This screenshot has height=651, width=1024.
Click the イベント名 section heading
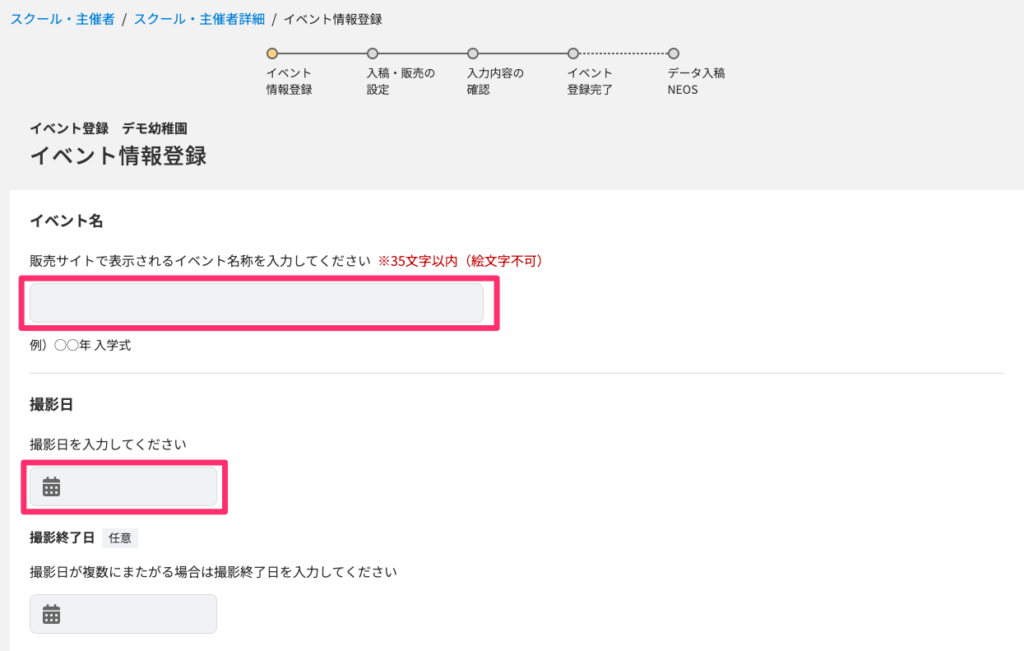point(67,221)
